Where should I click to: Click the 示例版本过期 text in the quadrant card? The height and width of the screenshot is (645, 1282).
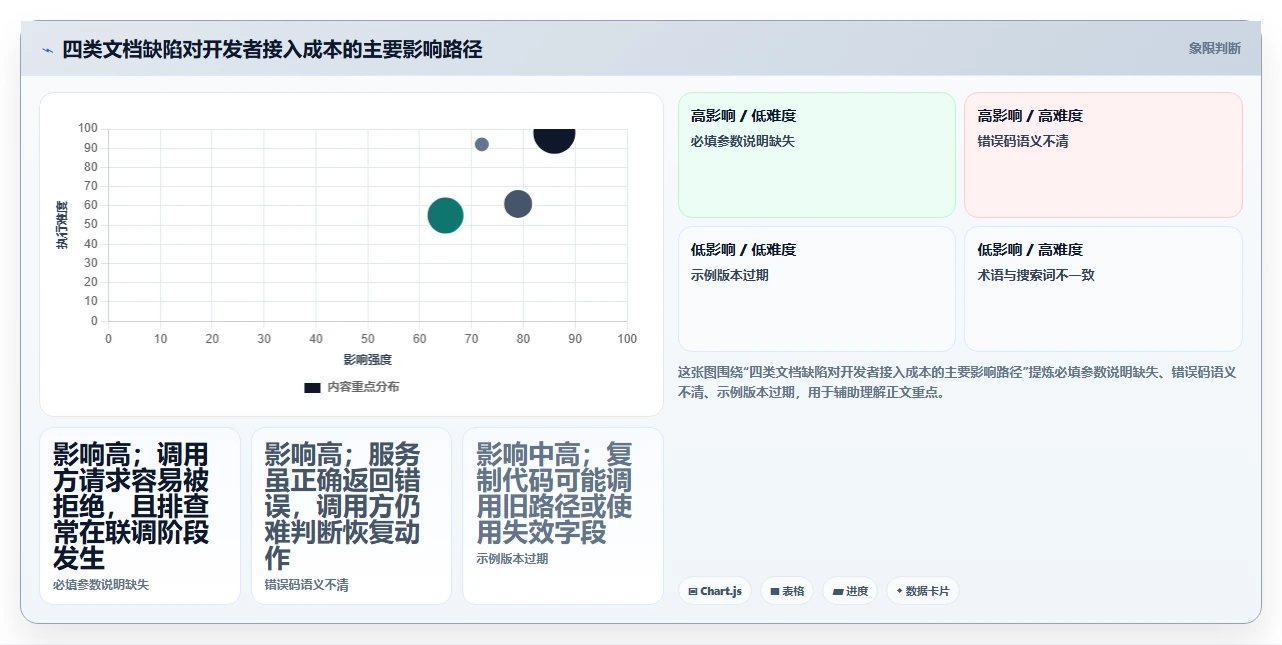tap(730, 275)
